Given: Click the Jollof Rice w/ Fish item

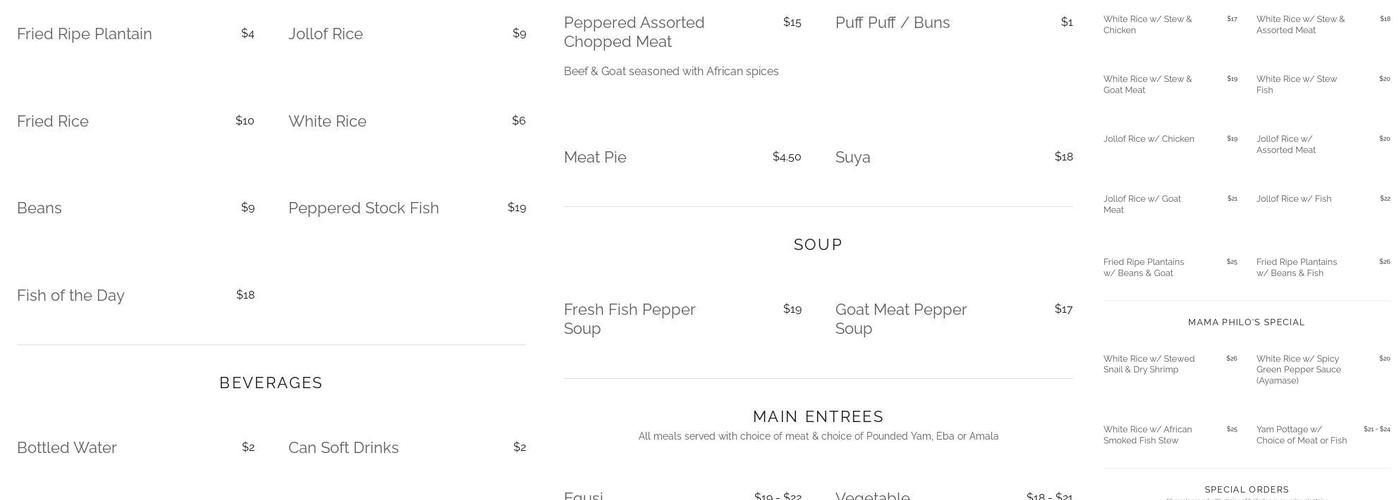Looking at the screenshot, I should pos(1294,199).
